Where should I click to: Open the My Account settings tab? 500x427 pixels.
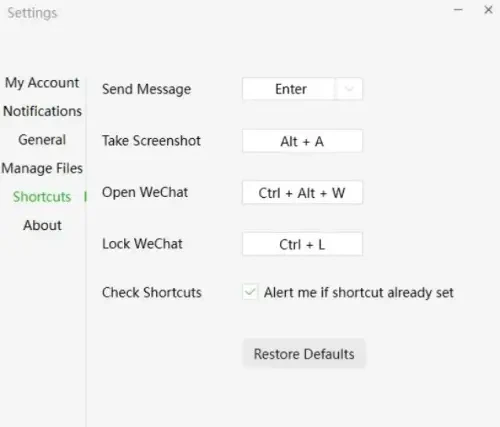click(x=42, y=83)
